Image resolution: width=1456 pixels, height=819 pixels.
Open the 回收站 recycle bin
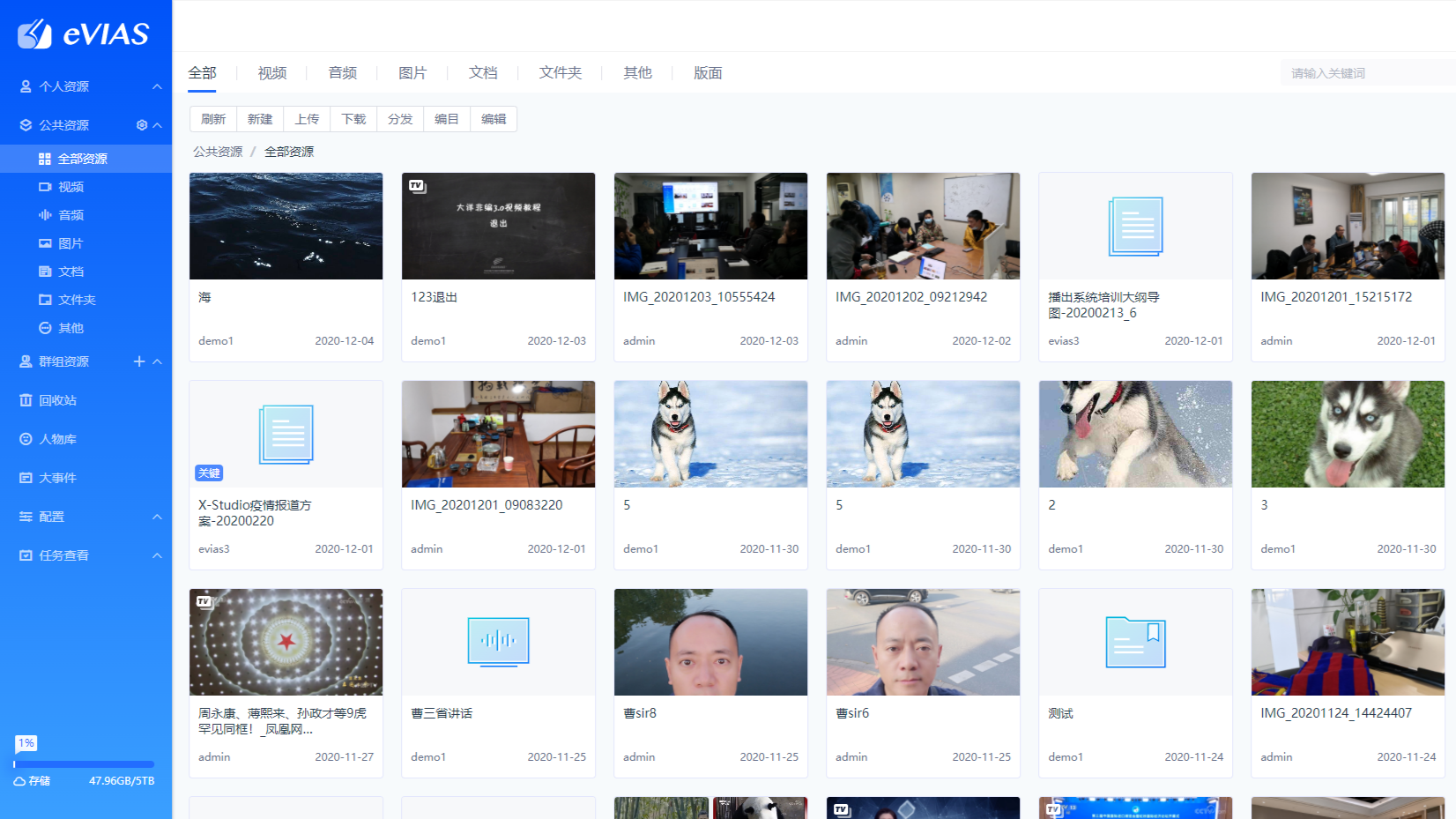57,400
